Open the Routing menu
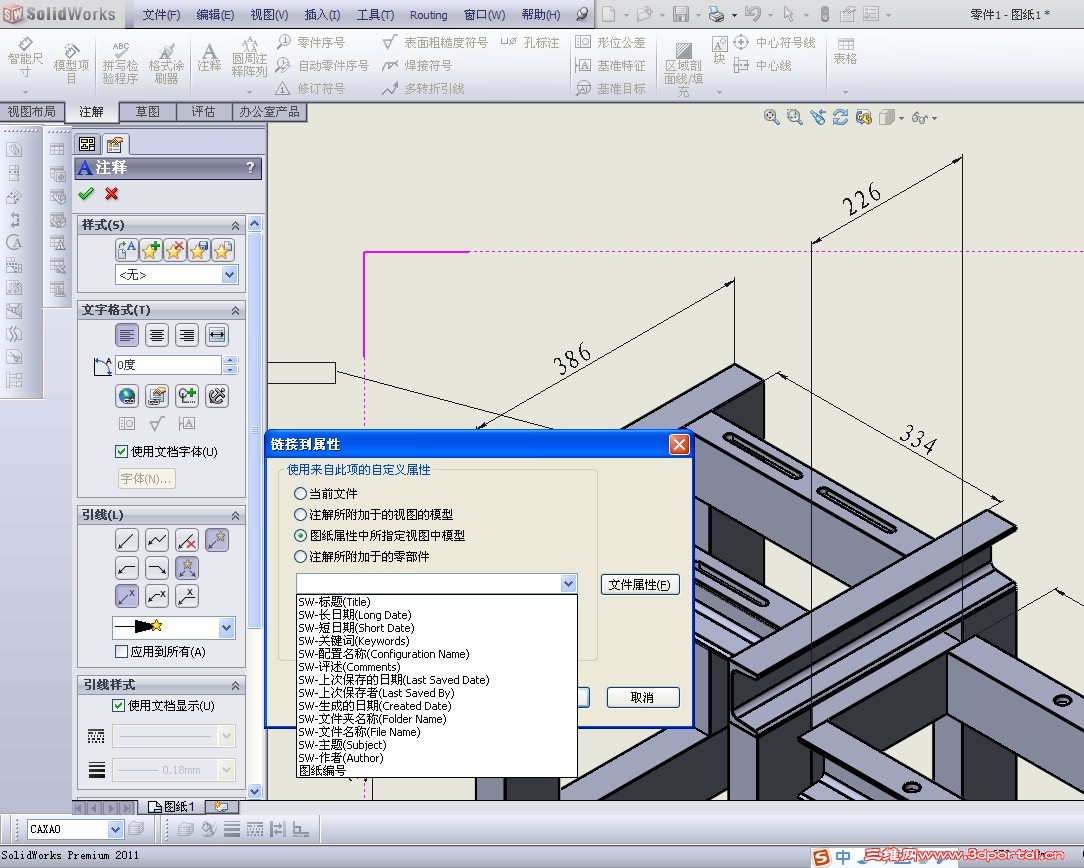This screenshot has width=1084, height=868. click(x=429, y=15)
